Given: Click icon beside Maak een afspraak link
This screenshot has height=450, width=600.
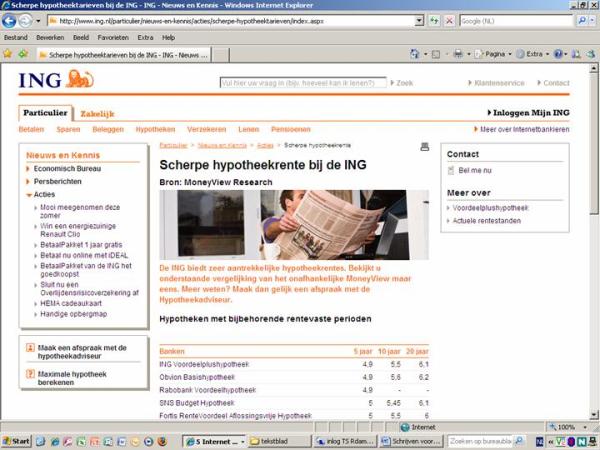Looking at the screenshot, I should [30, 347].
